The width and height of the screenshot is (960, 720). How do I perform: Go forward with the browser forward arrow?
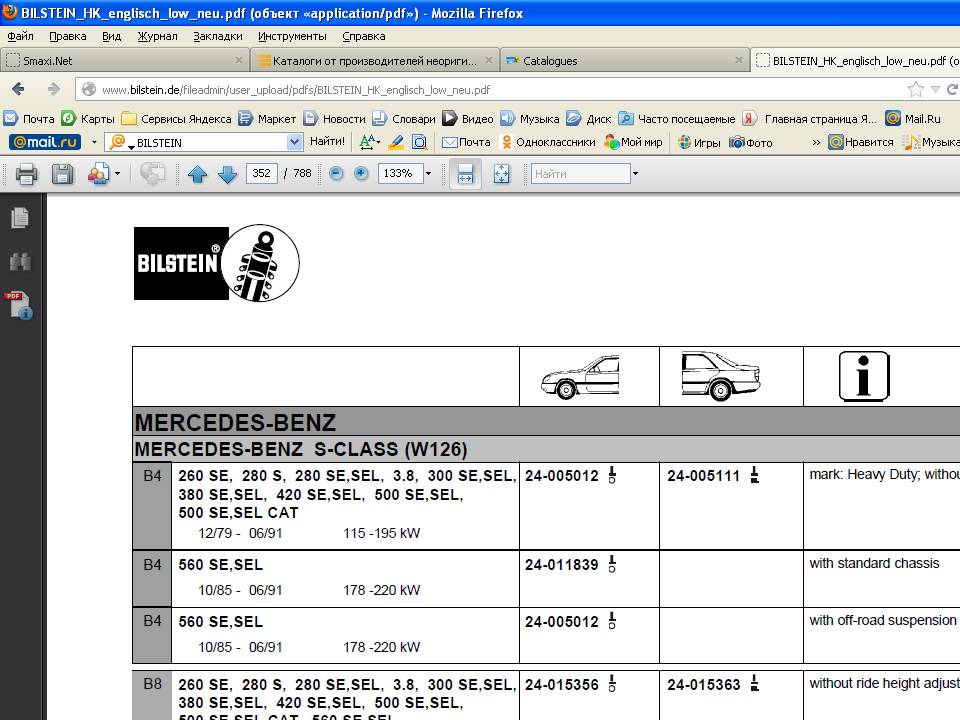pos(53,89)
